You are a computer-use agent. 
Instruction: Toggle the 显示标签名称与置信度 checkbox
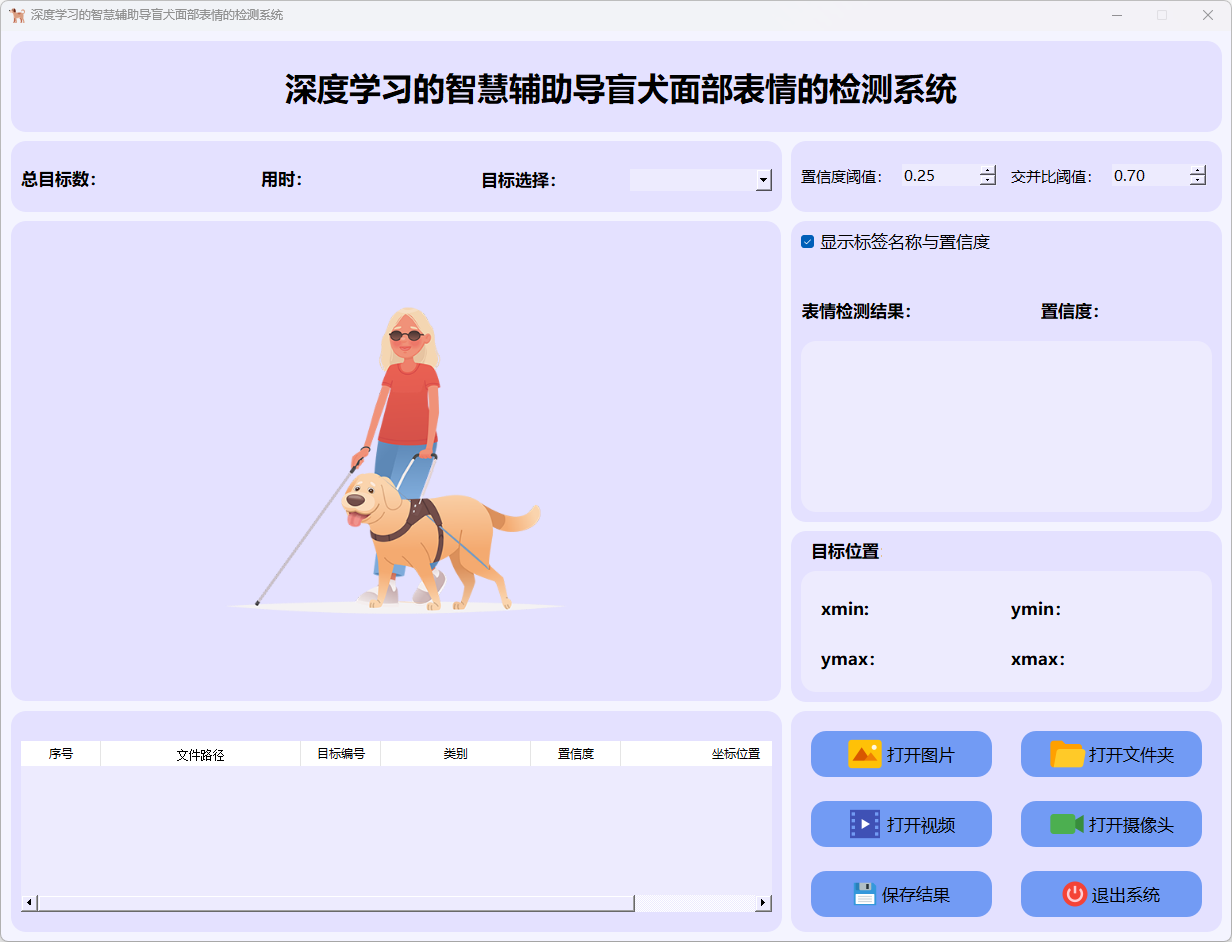pyautogui.click(x=808, y=242)
